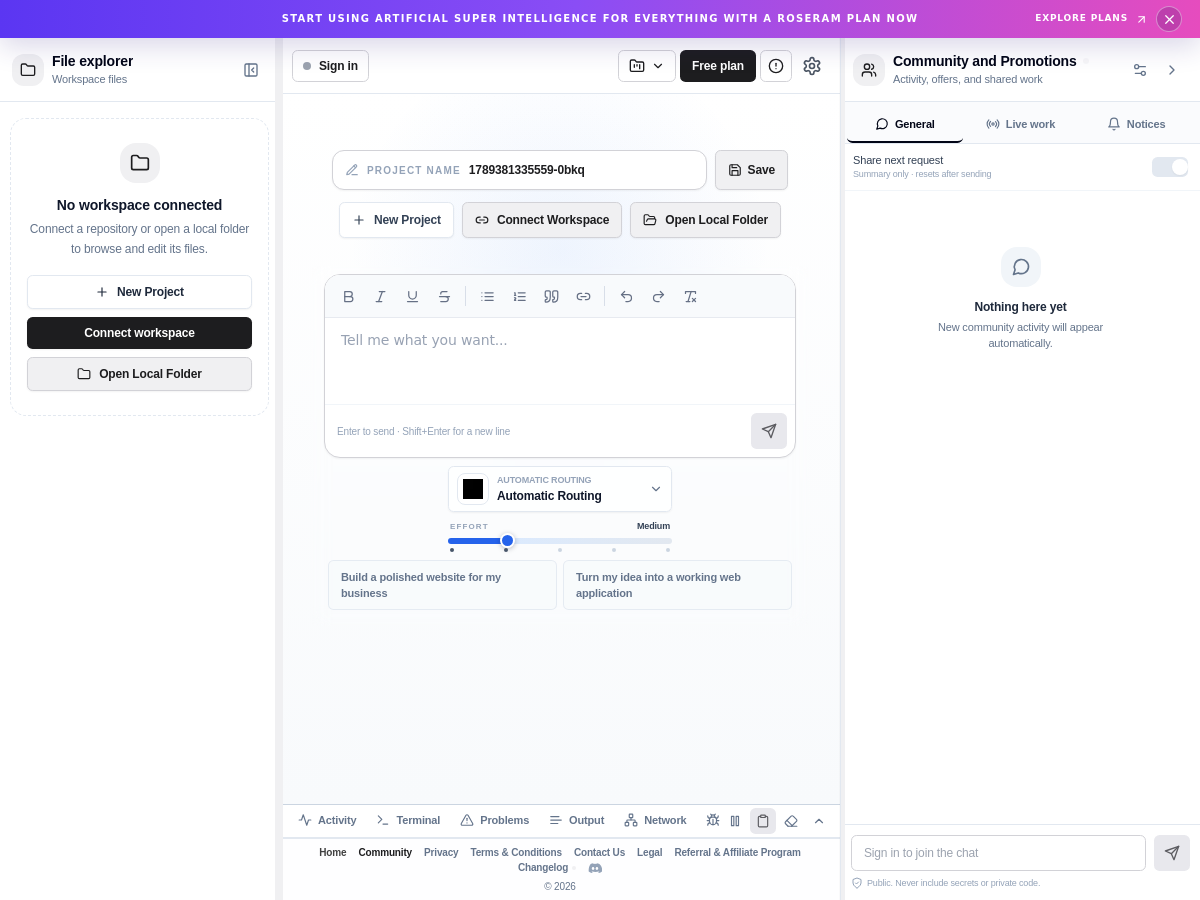Screen dimensions: 1200x900
Task: Close the Roseram plan promo banner
Action: pos(1169,19)
